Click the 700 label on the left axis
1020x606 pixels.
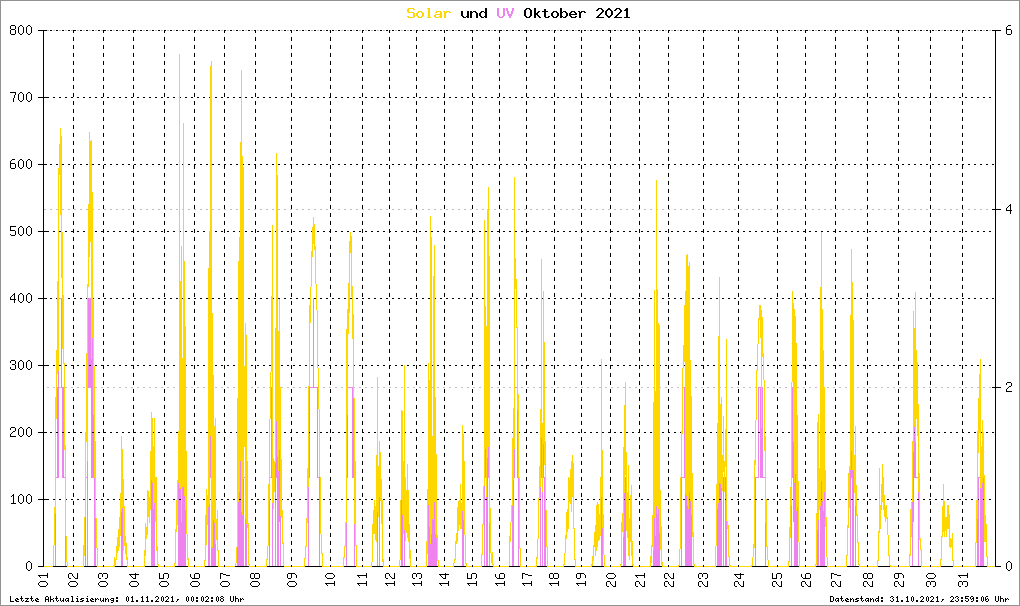[21, 97]
